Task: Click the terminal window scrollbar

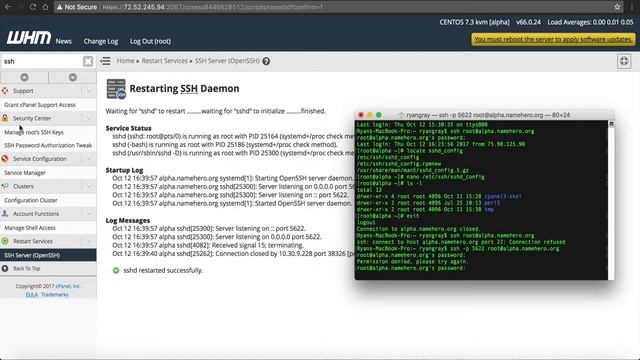Action: (611, 200)
